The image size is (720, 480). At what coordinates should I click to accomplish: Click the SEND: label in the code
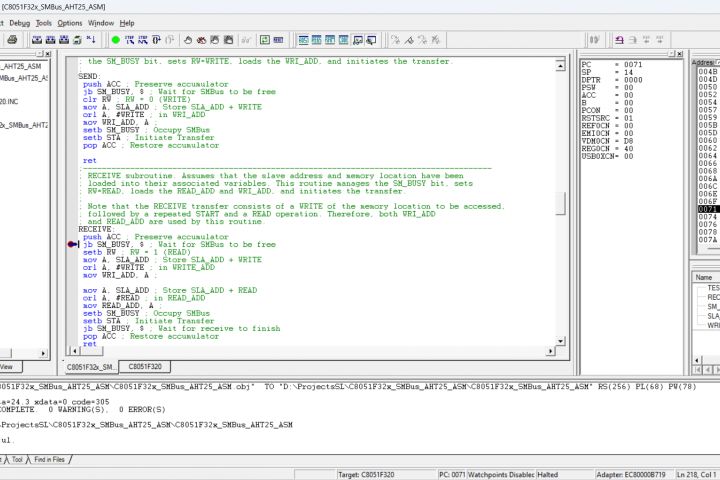coord(90,76)
